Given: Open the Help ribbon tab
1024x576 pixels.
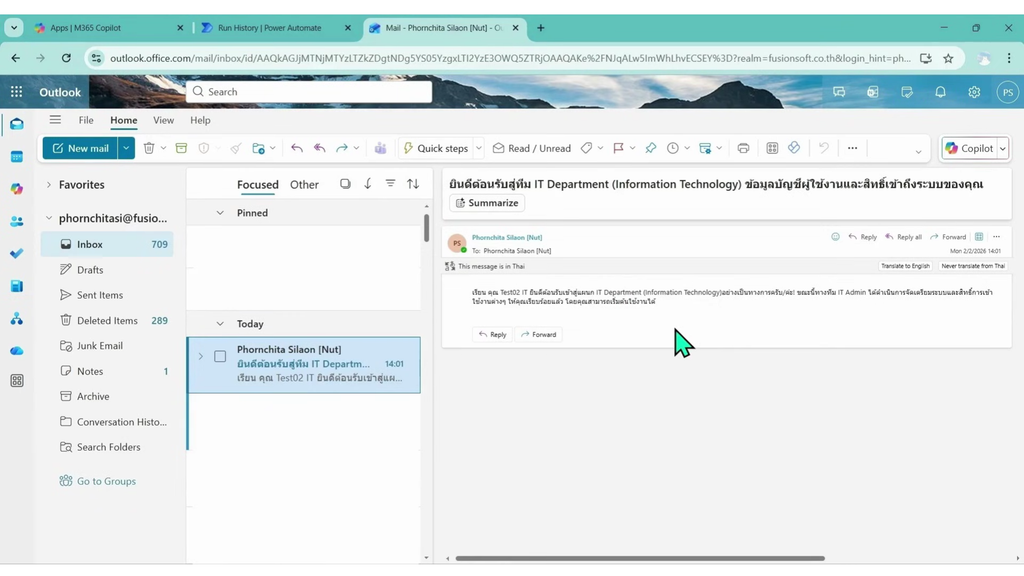Looking at the screenshot, I should pos(200,120).
